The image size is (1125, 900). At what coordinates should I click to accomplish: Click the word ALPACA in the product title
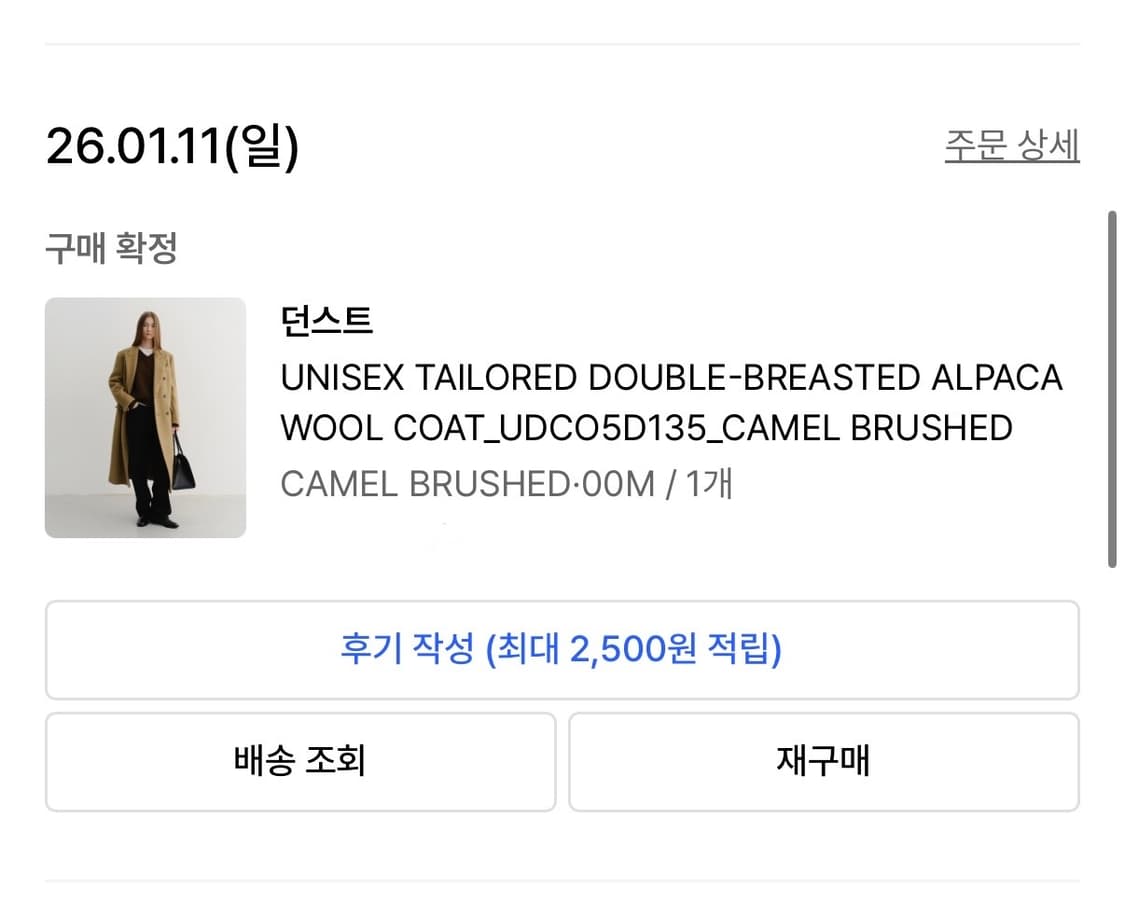click(996, 378)
